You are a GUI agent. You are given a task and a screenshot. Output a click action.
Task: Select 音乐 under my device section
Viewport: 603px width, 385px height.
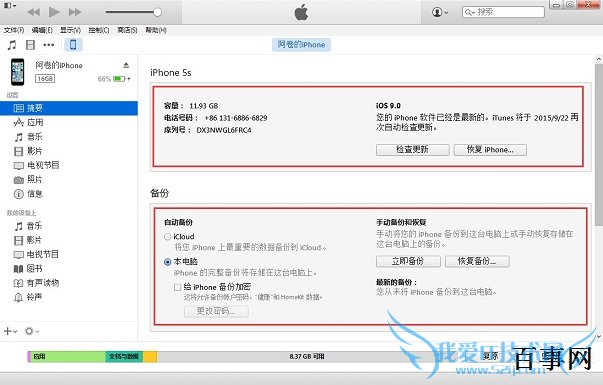point(69,226)
